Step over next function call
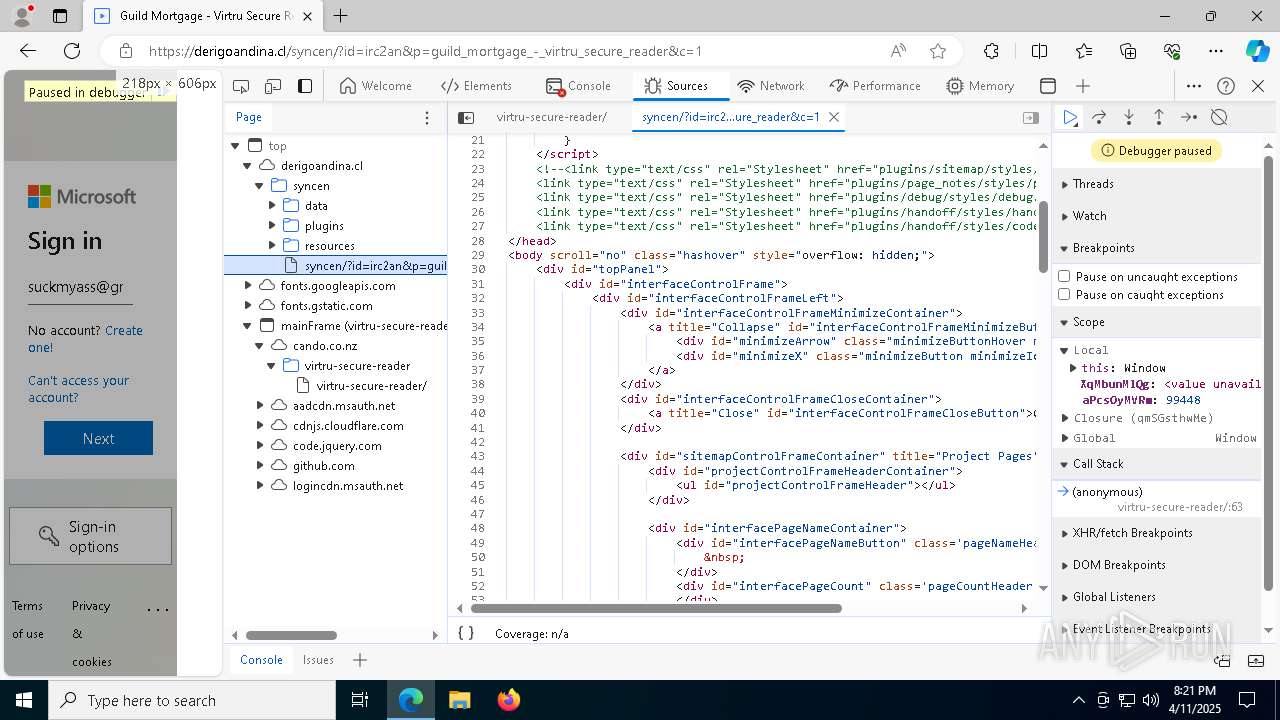This screenshot has width=1280, height=720. 1099,117
